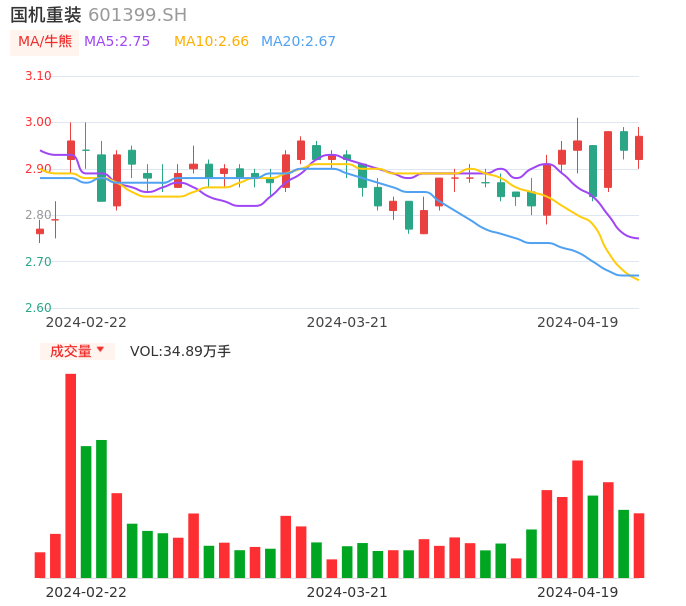The image size is (686, 606).
Task: Toggle the MA20:2.67 legend label
Action: [x=298, y=42]
